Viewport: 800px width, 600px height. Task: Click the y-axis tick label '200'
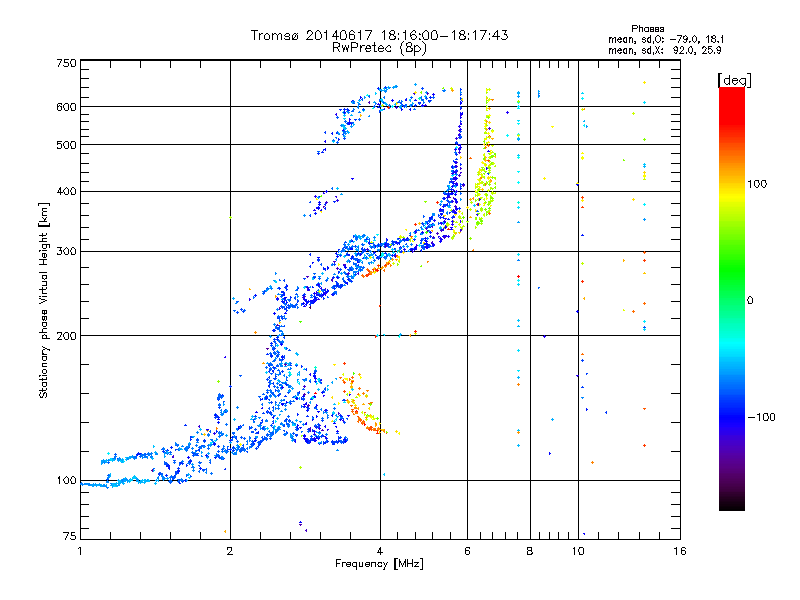66,336
